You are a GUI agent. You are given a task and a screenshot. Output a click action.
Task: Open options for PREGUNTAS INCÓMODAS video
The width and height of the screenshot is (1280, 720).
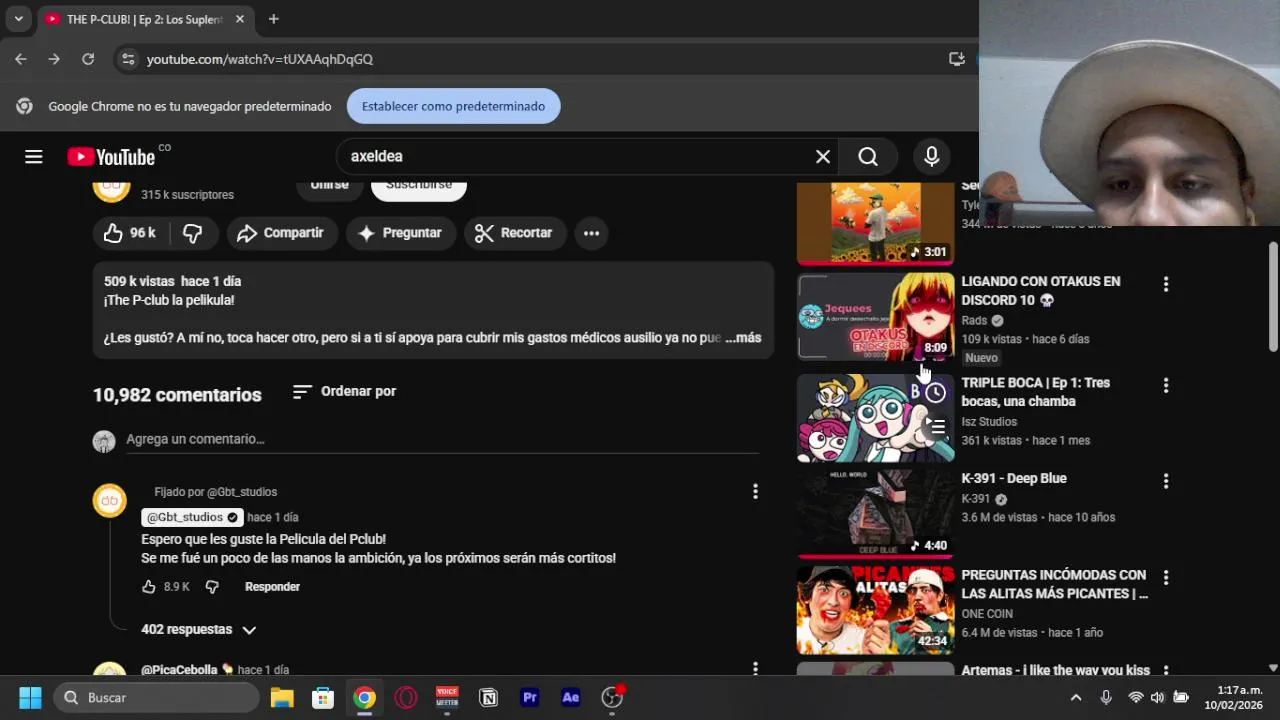click(1165, 577)
